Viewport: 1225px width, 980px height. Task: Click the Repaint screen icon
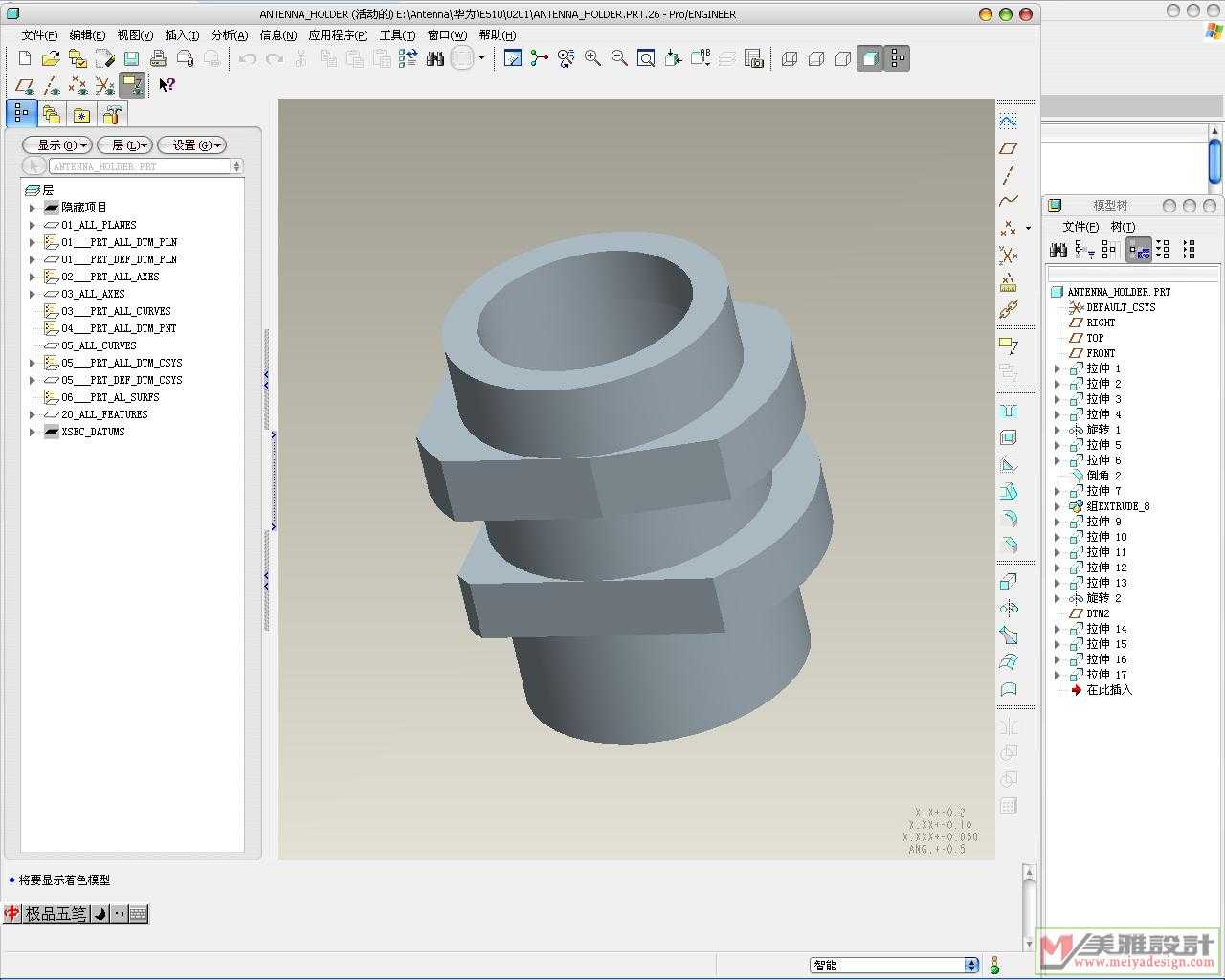pyautogui.click(x=513, y=59)
